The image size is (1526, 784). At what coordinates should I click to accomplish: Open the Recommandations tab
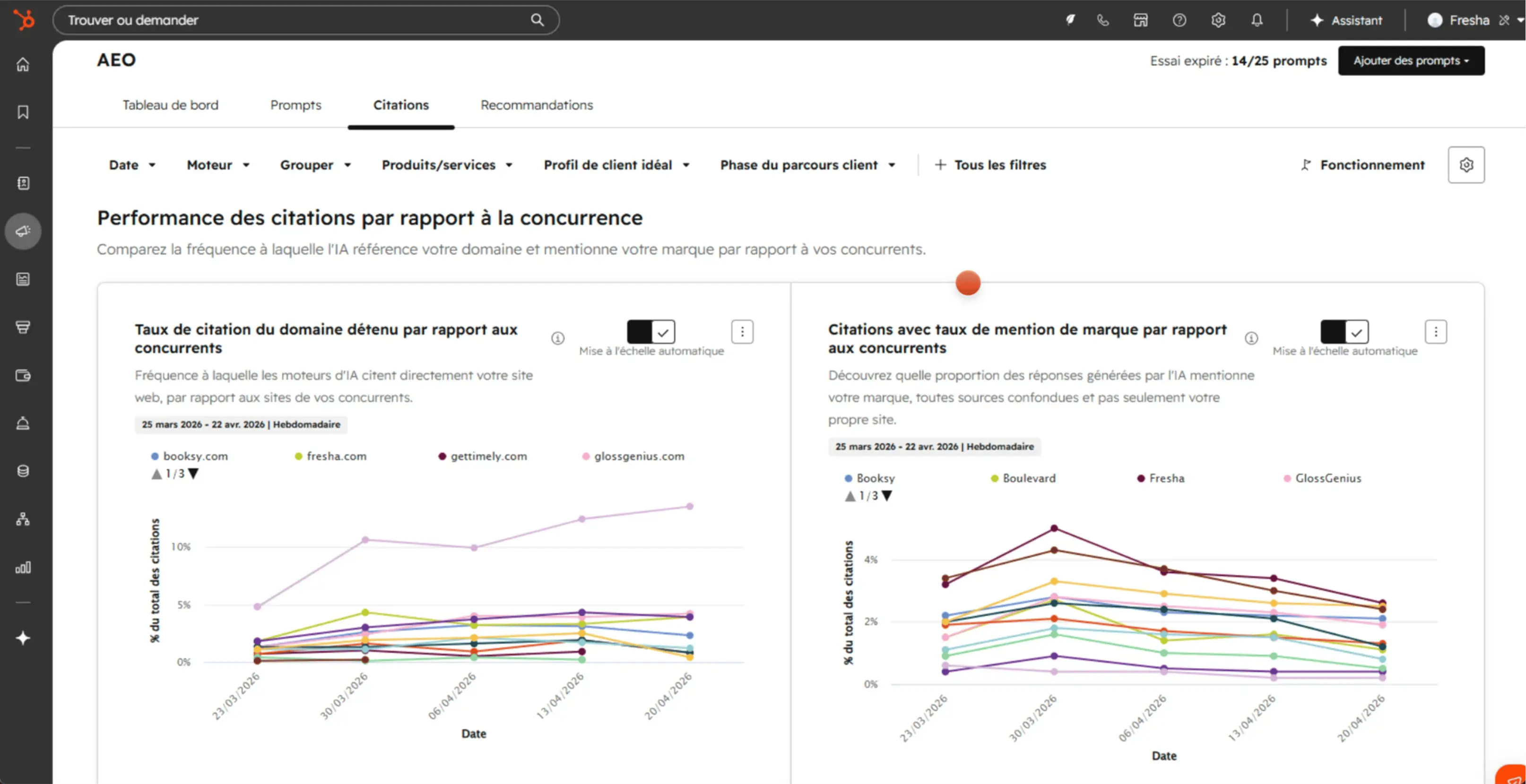[x=537, y=105]
